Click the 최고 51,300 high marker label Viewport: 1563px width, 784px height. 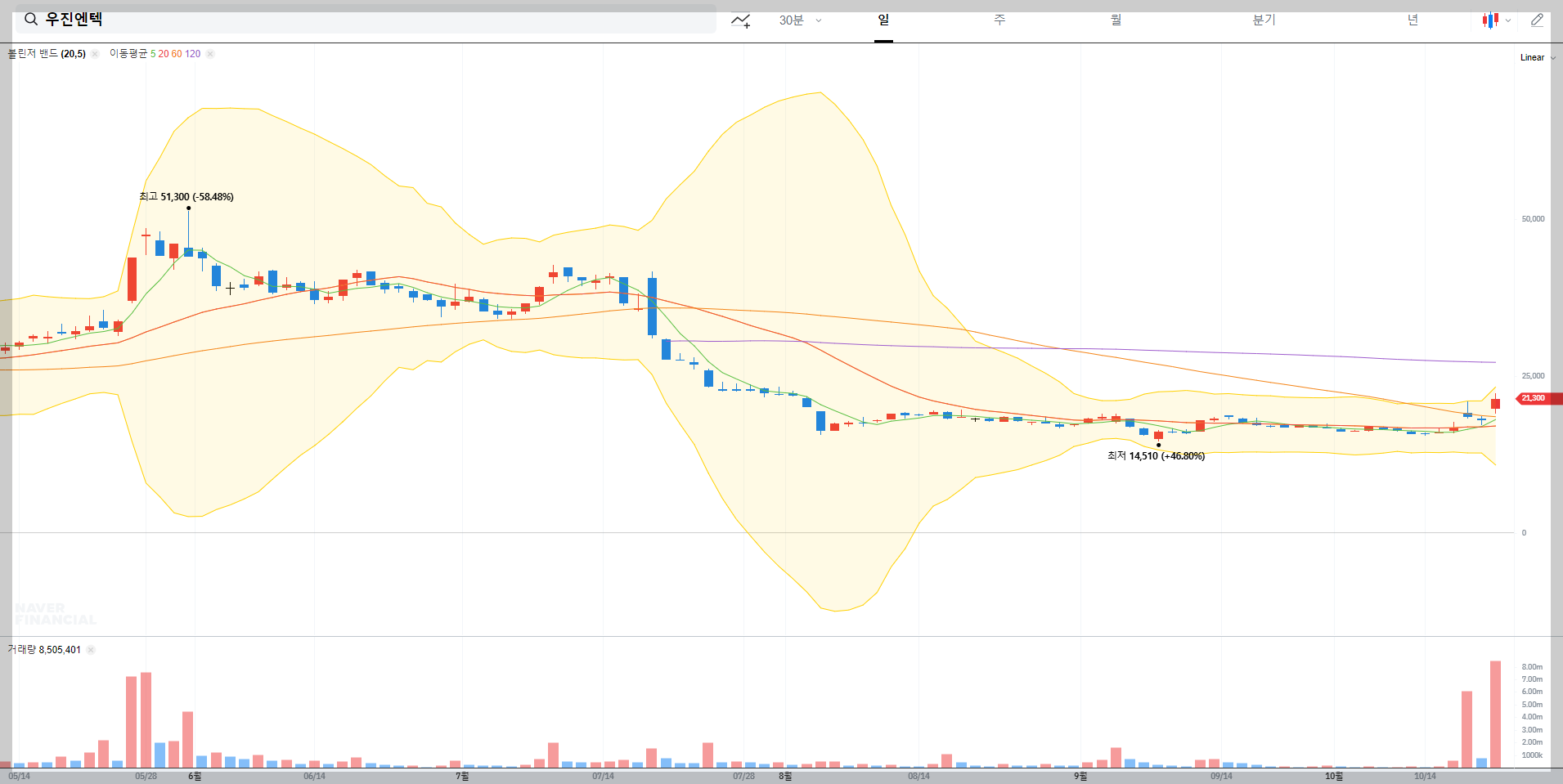[x=186, y=197]
